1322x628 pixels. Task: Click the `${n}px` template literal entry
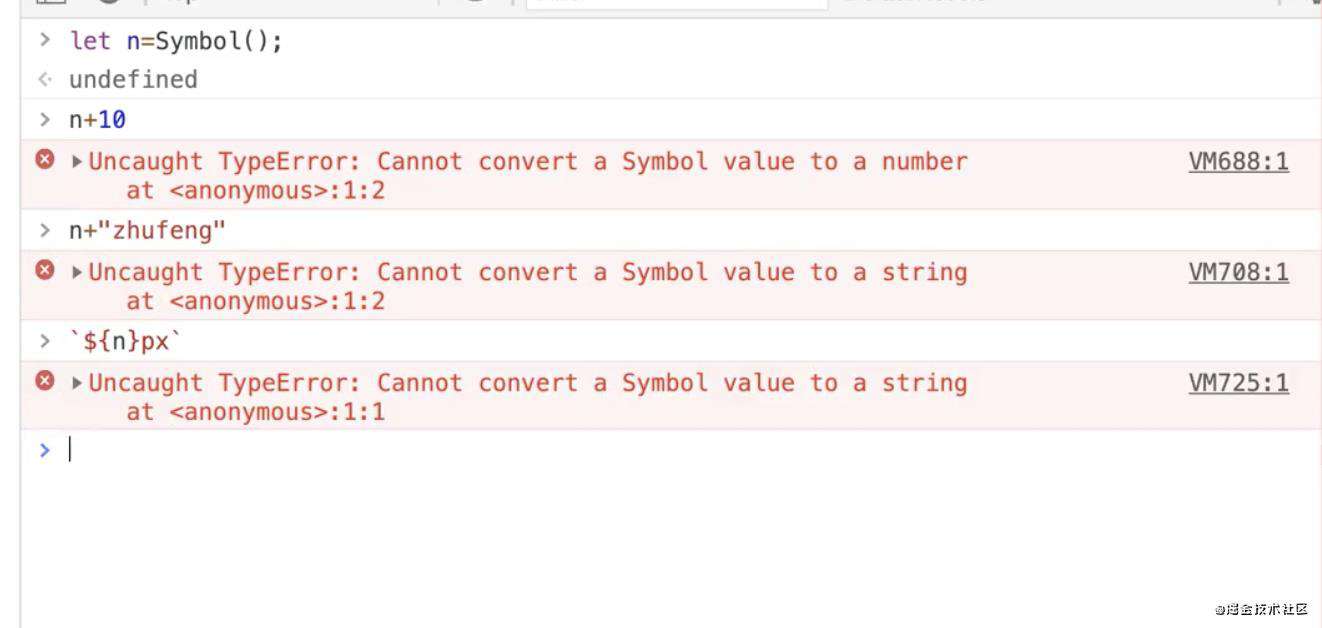click(126, 342)
